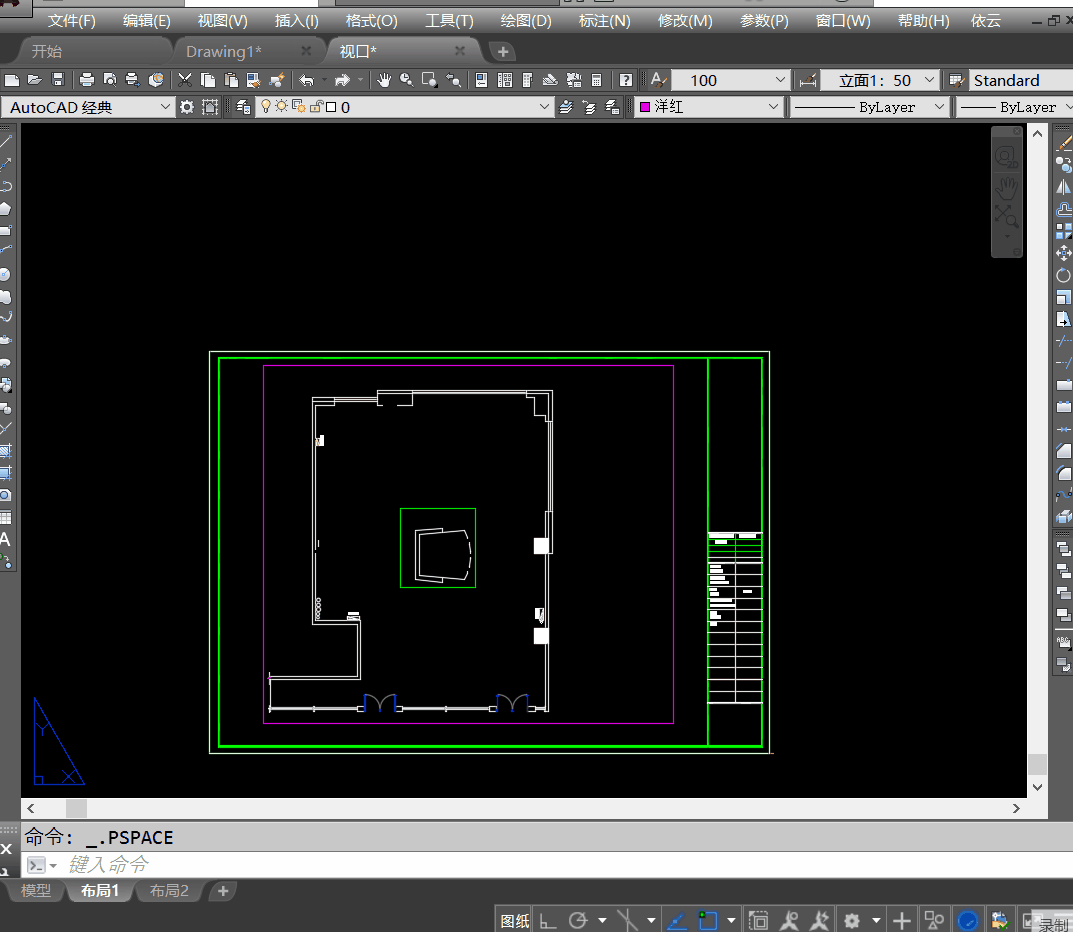This screenshot has height=932, width=1073.
Task: Open the 文件(F) menu
Action: click(x=72, y=21)
